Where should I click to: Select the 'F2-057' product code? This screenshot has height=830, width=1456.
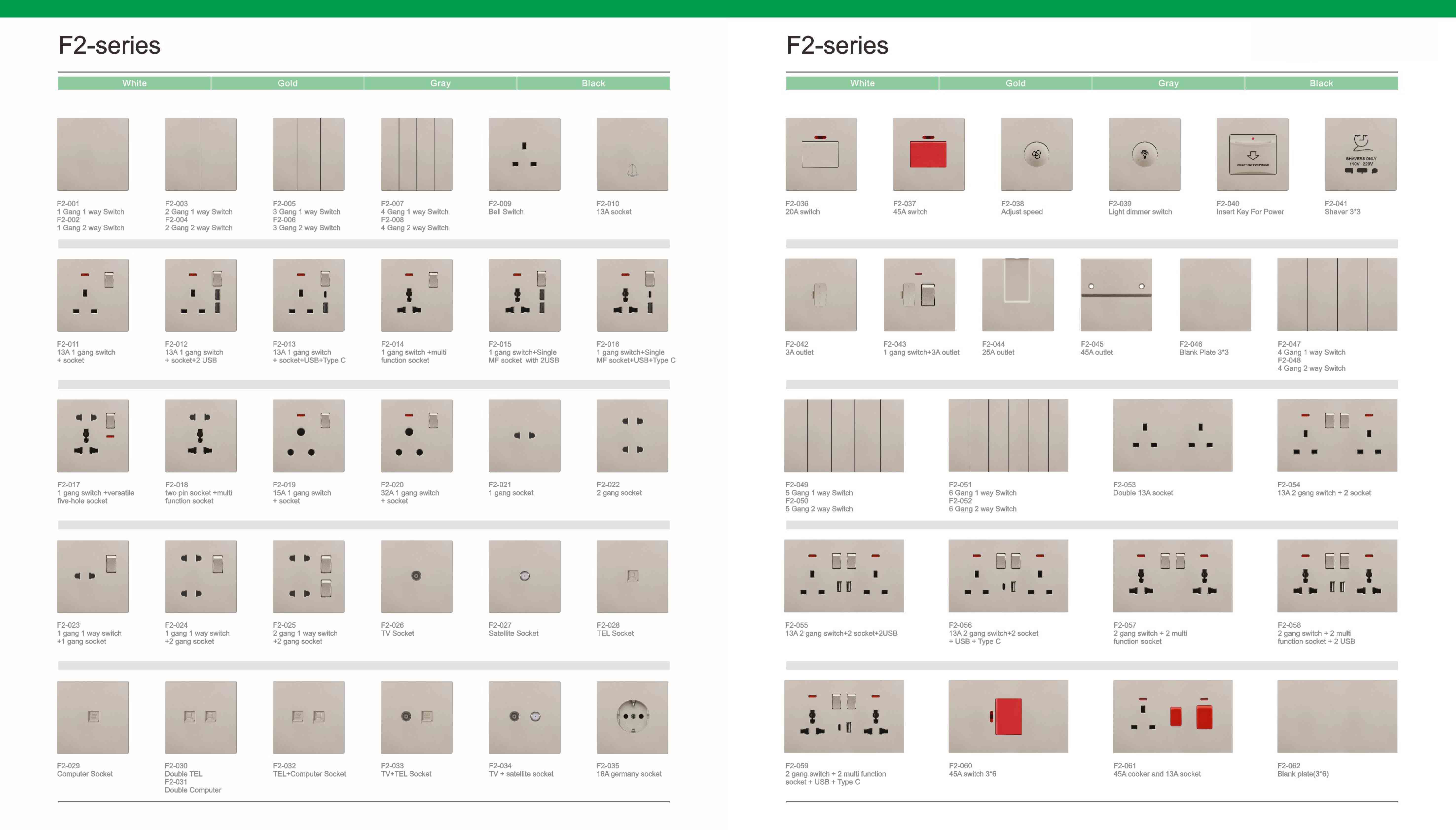click(1124, 625)
